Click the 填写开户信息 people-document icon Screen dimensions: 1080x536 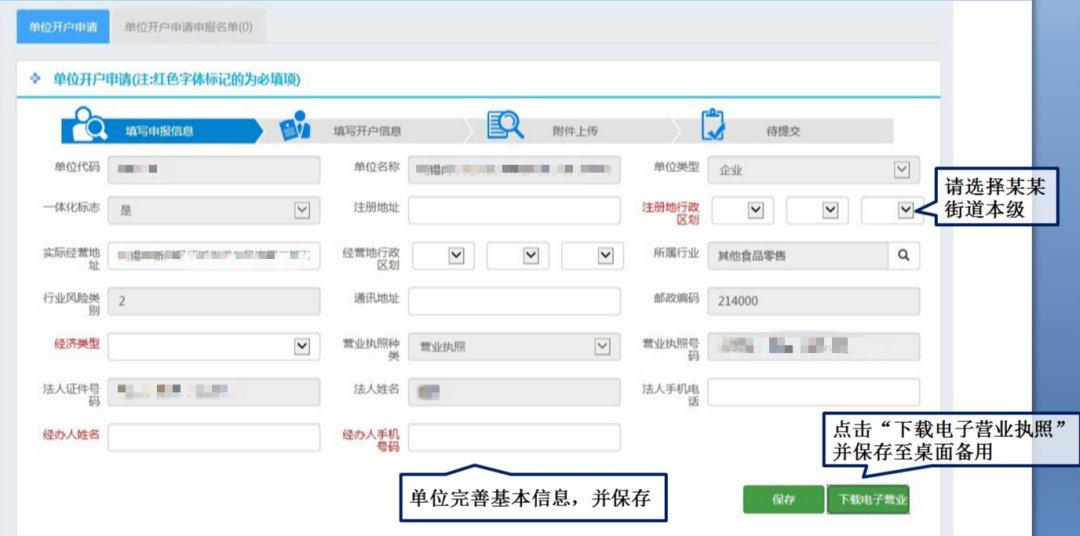[x=295, y=126]
